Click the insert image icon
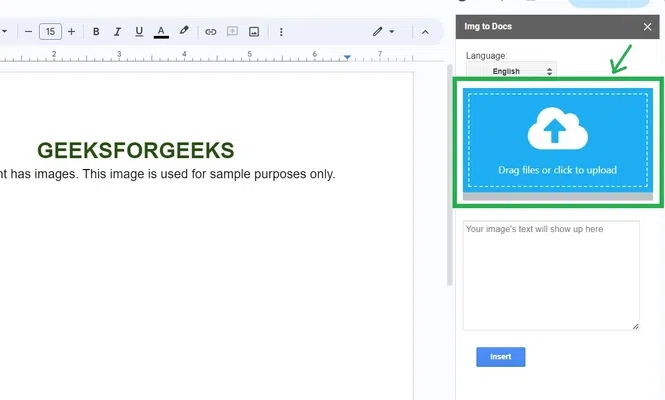This screenshot has width=665, height=400. tap(255, 32)
